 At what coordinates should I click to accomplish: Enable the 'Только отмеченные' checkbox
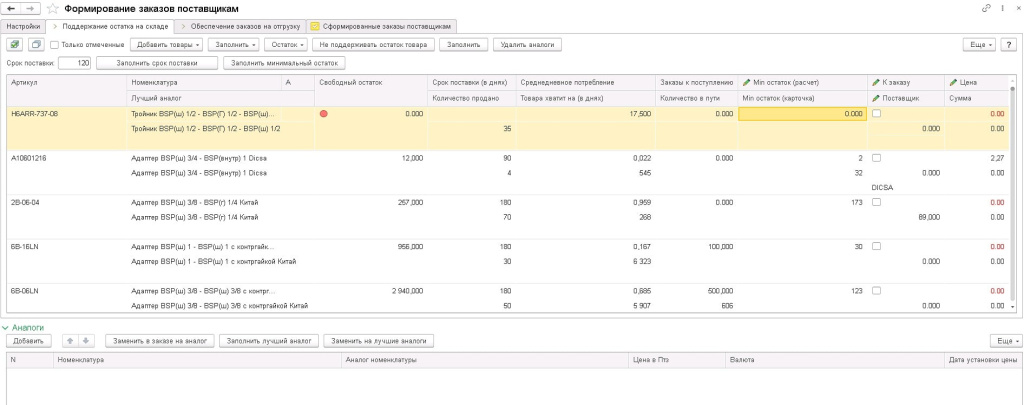point(55,45)
